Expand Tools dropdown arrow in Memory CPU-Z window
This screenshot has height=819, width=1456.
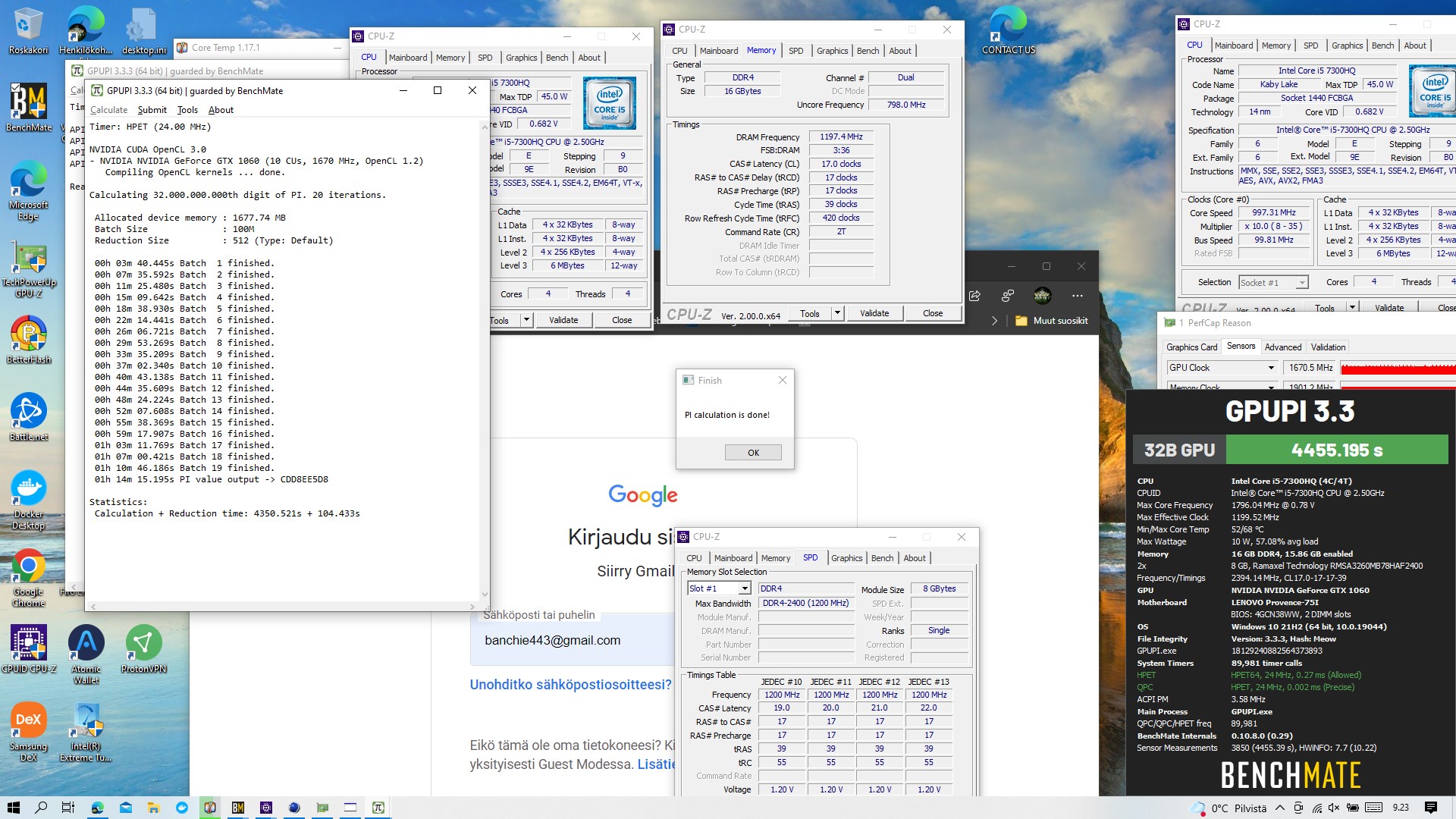coord(837,313)
